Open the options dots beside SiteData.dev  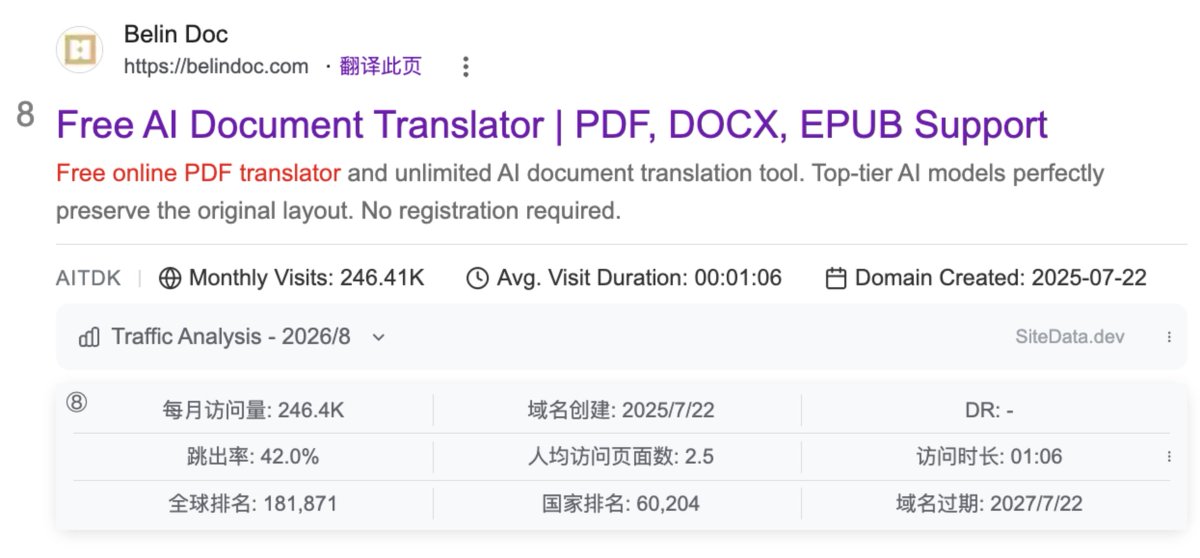point(1169,337)
